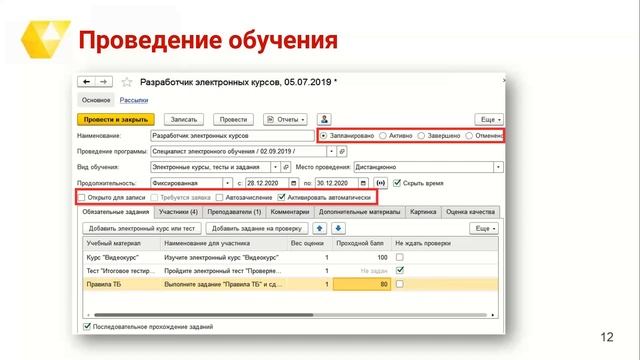Click passing score cell 80
640x360 pixels.
[362, 284]
